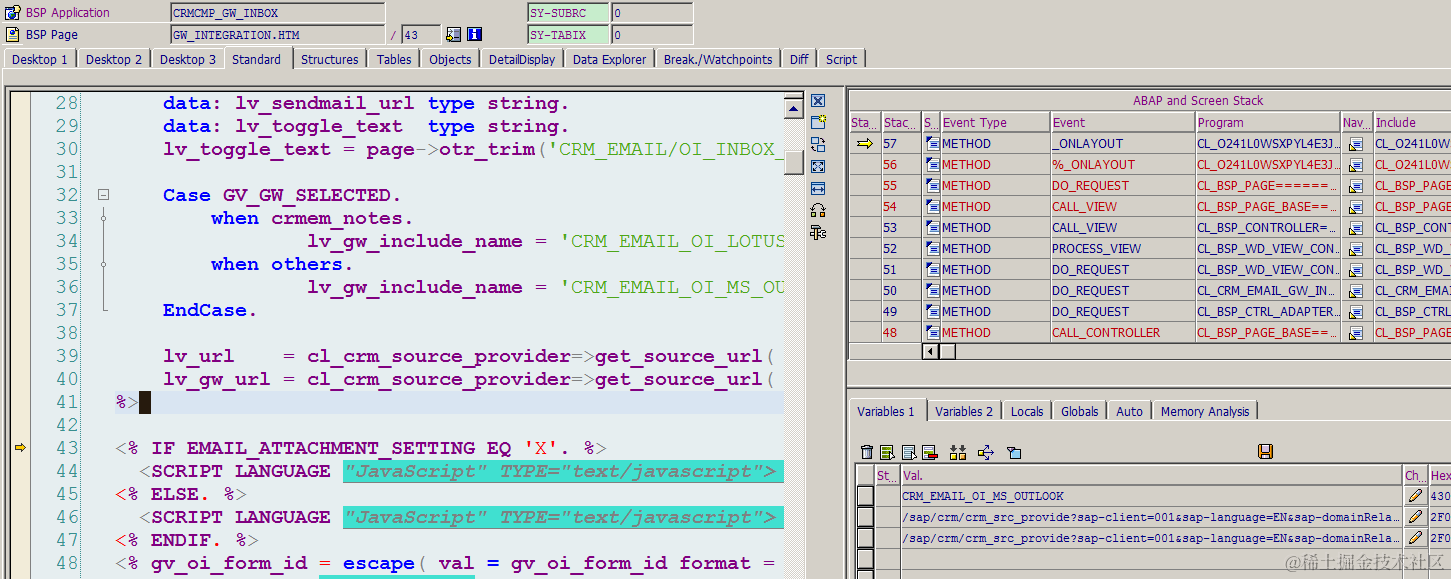Open the Globals tab
The image size is (1451, 579).
(x=1080, y=411)
